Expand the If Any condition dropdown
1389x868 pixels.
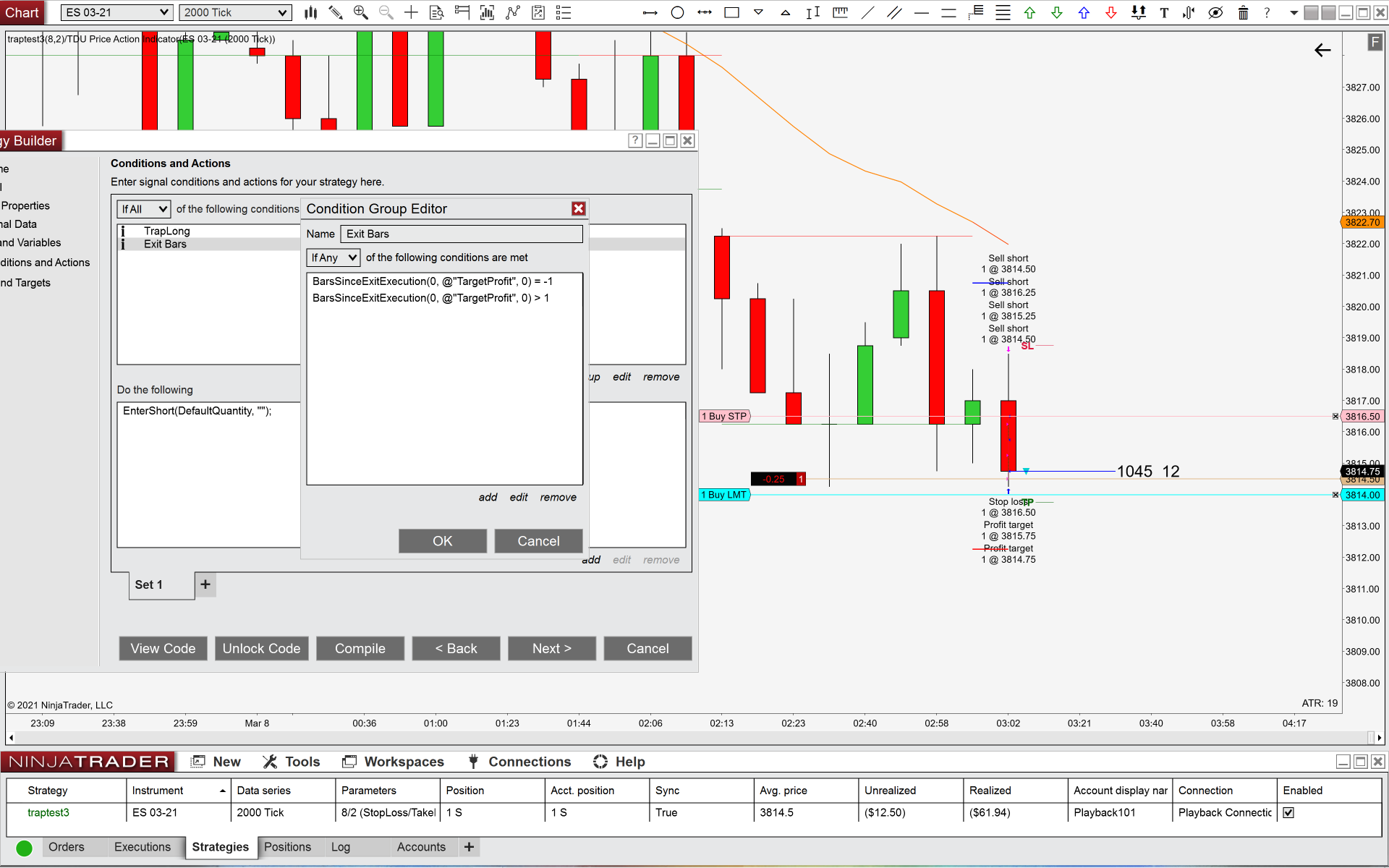[333, 258]
